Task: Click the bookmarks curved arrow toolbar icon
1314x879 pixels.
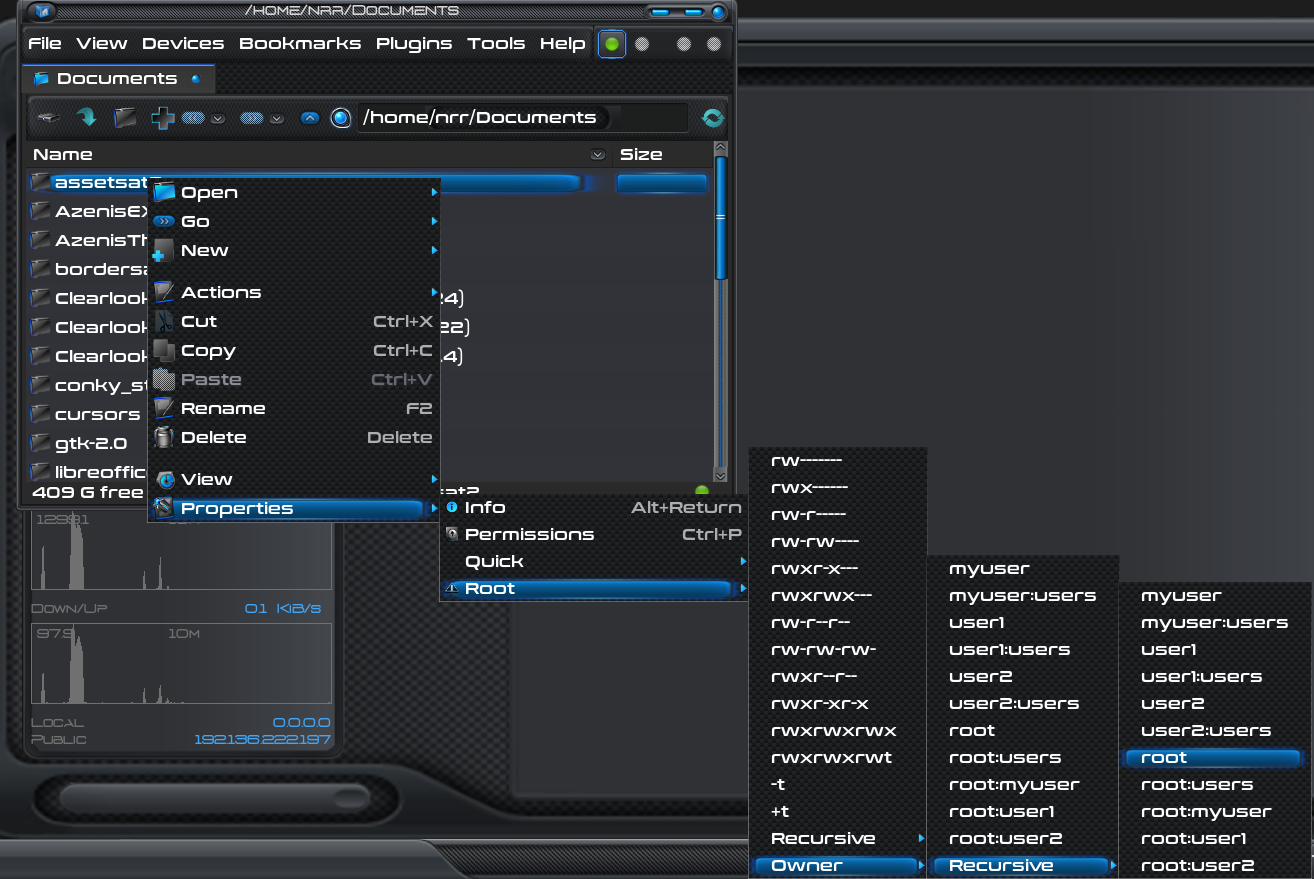Action: click(x=87, y=118)
